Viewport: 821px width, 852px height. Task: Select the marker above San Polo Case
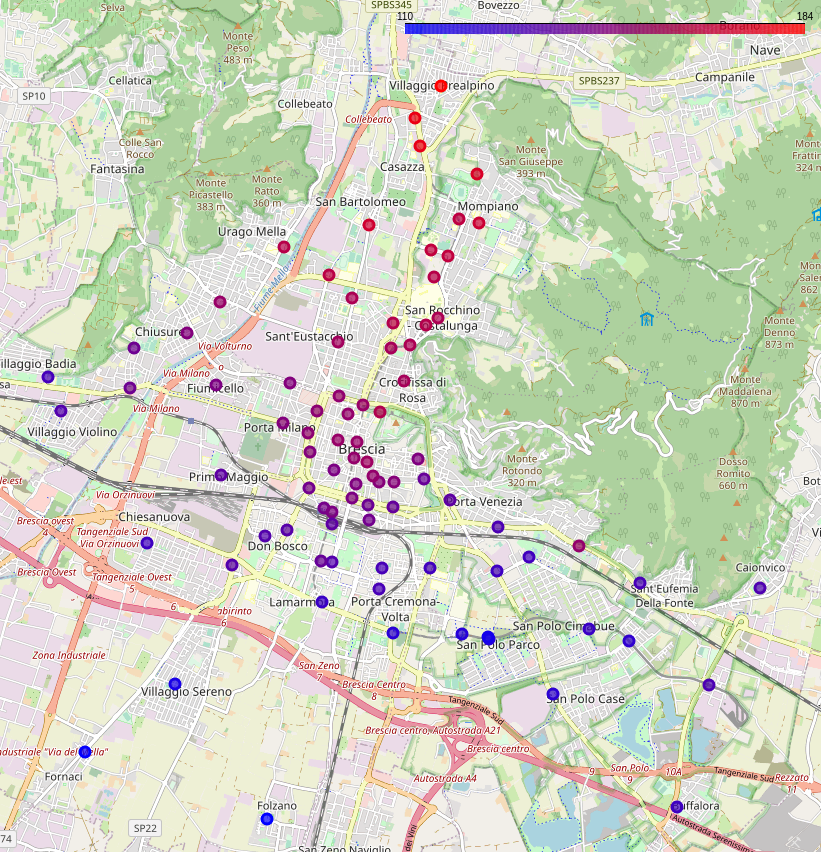(x=553, y=694)
